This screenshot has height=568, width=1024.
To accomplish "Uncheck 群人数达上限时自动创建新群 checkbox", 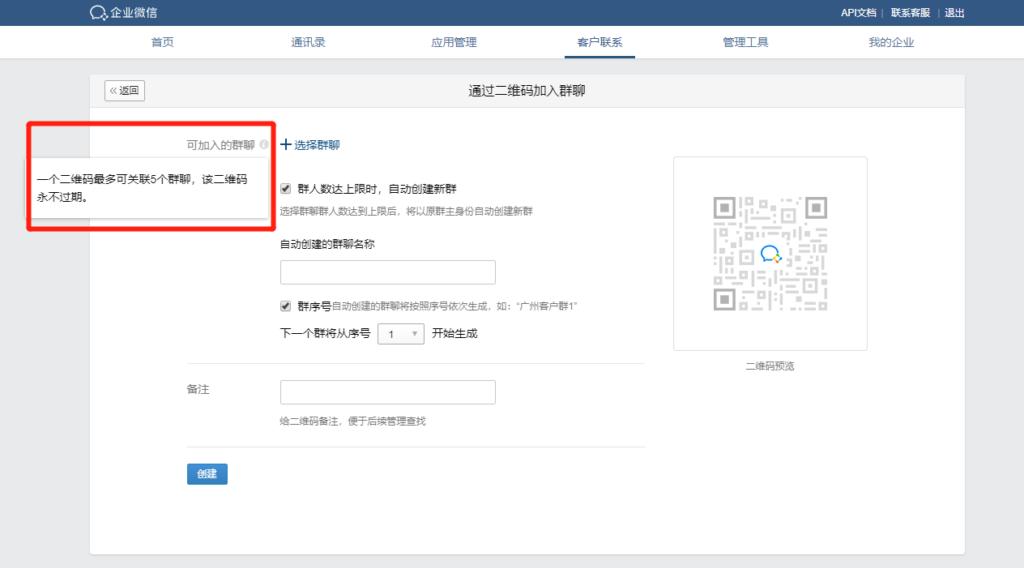I will [x=286, y=188].
